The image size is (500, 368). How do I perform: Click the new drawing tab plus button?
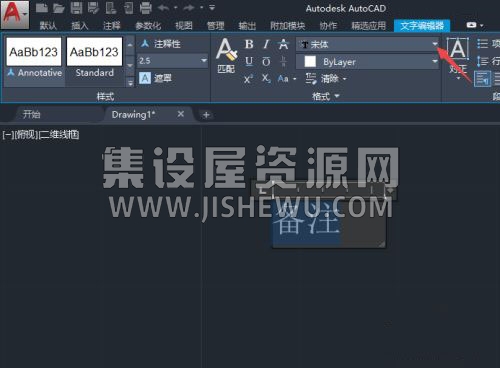click(x=206, y=115)
